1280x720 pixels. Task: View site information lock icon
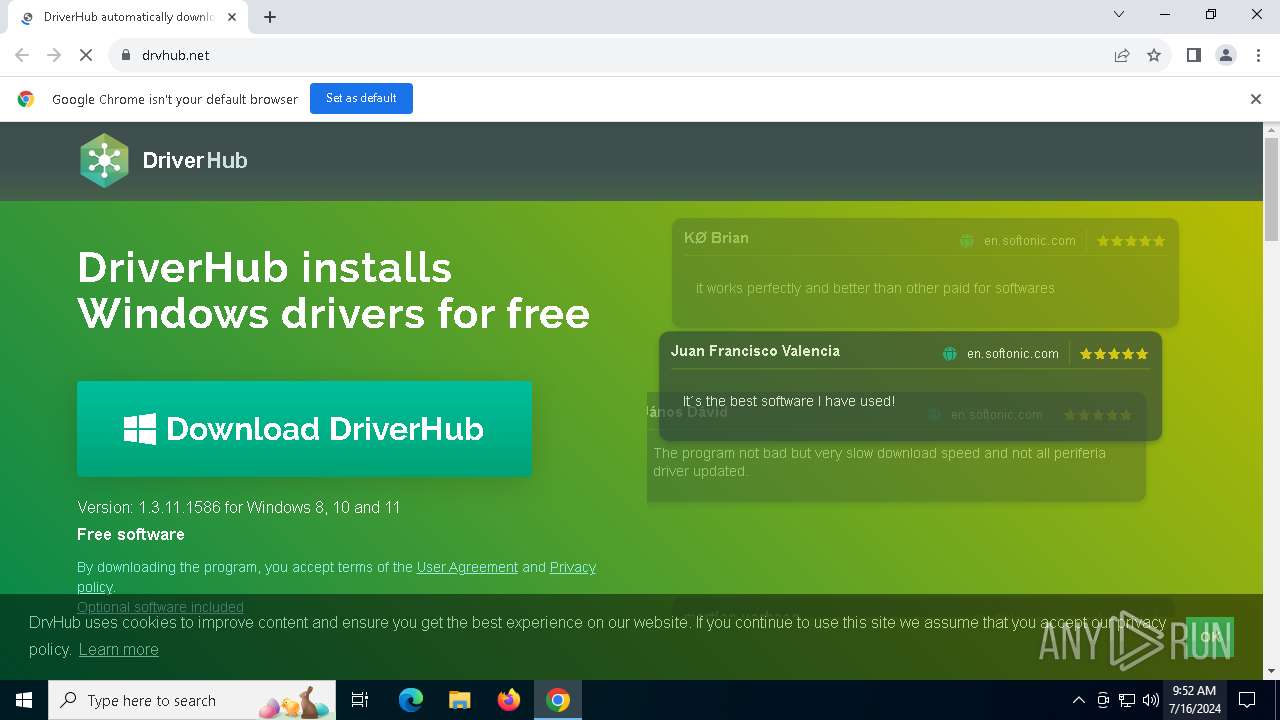(126, 55)
